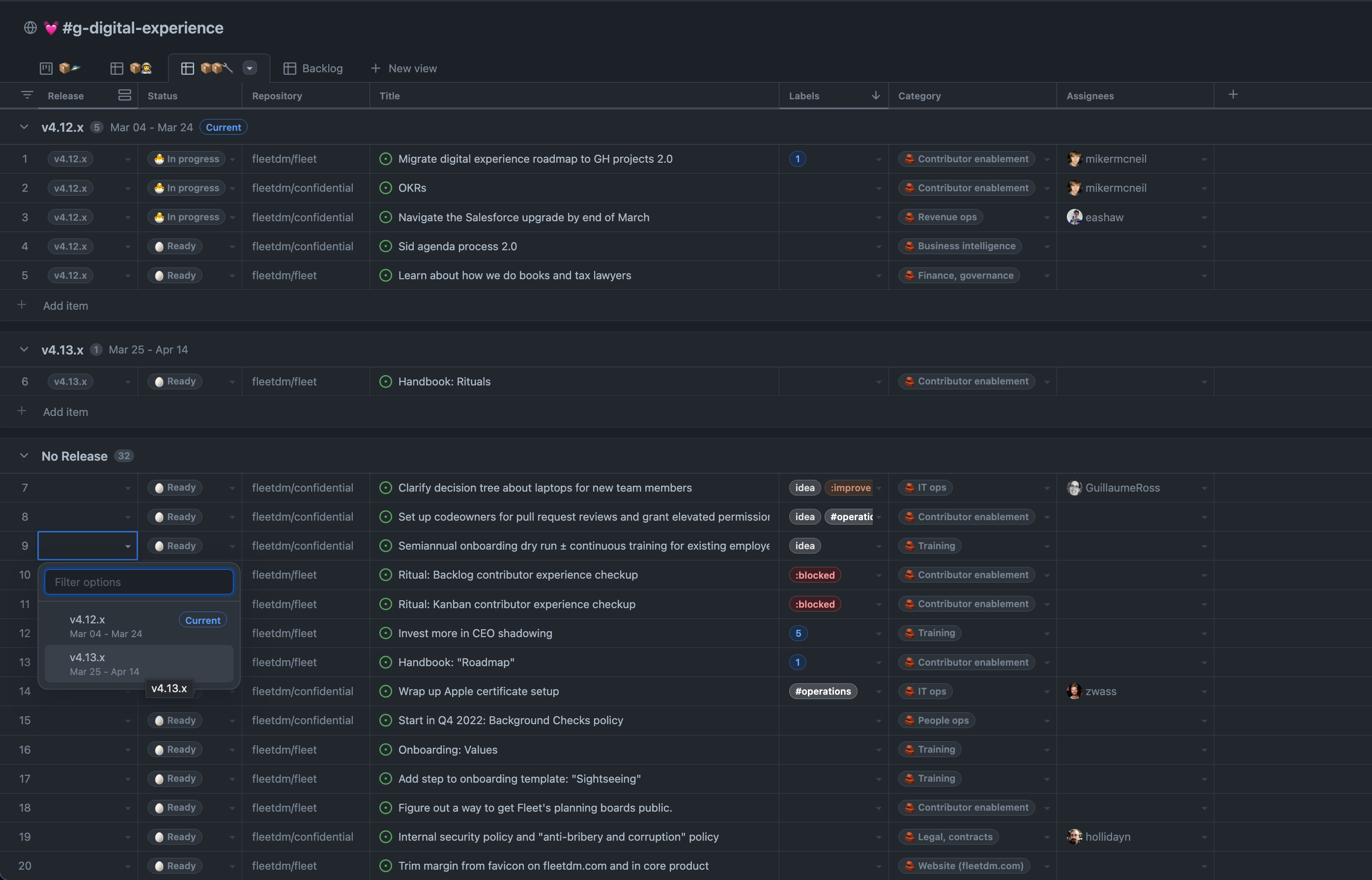Click the issue icon beside Sid agenda process 2.0

click(x=385, y=246)
